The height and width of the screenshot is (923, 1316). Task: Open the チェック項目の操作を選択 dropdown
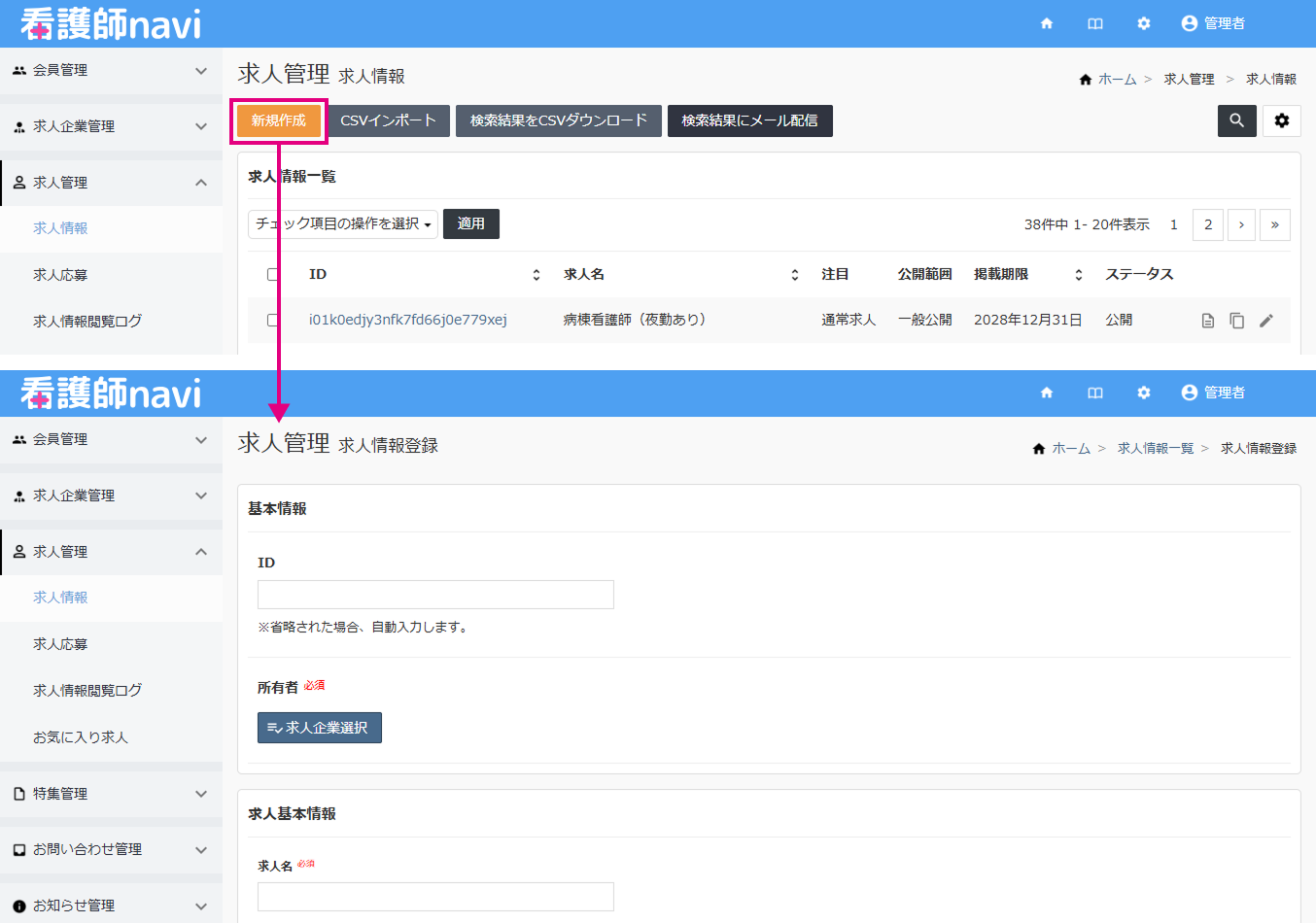pos(343,223)
